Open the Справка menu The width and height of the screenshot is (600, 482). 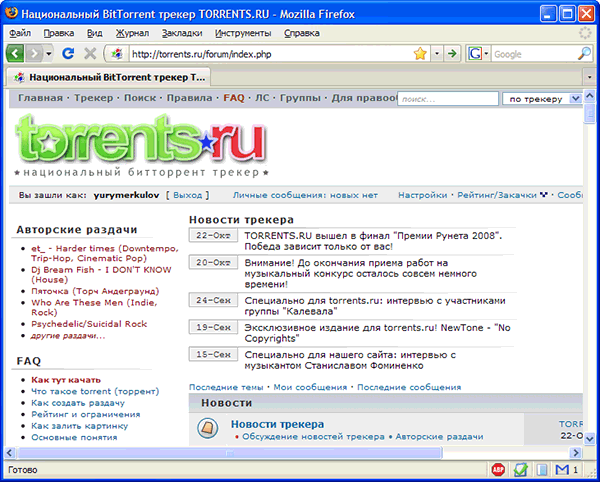tap(302, 33)
